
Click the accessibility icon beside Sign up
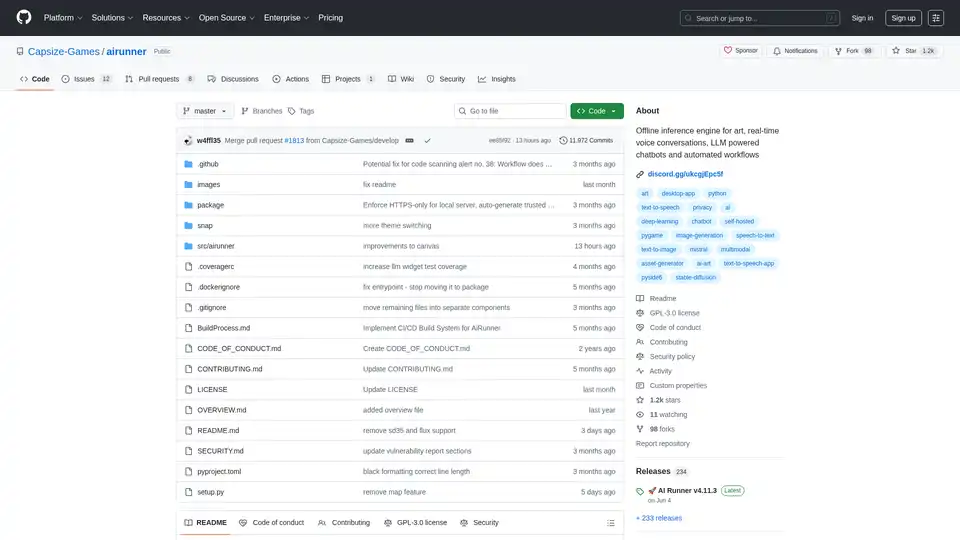pos(935,17)
